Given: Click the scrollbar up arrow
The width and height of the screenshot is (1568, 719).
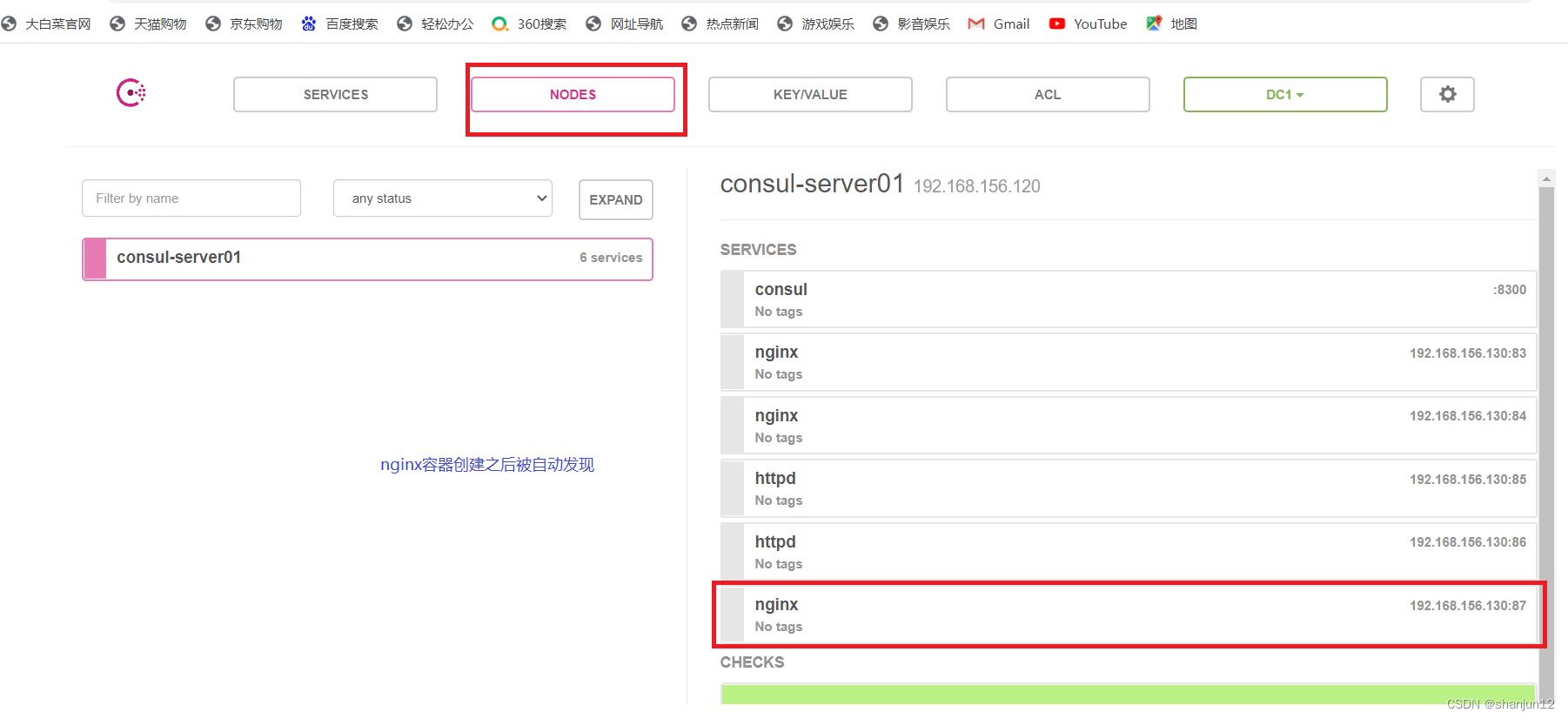Looking at the screenshot, I should click(x=1546, y=178).
